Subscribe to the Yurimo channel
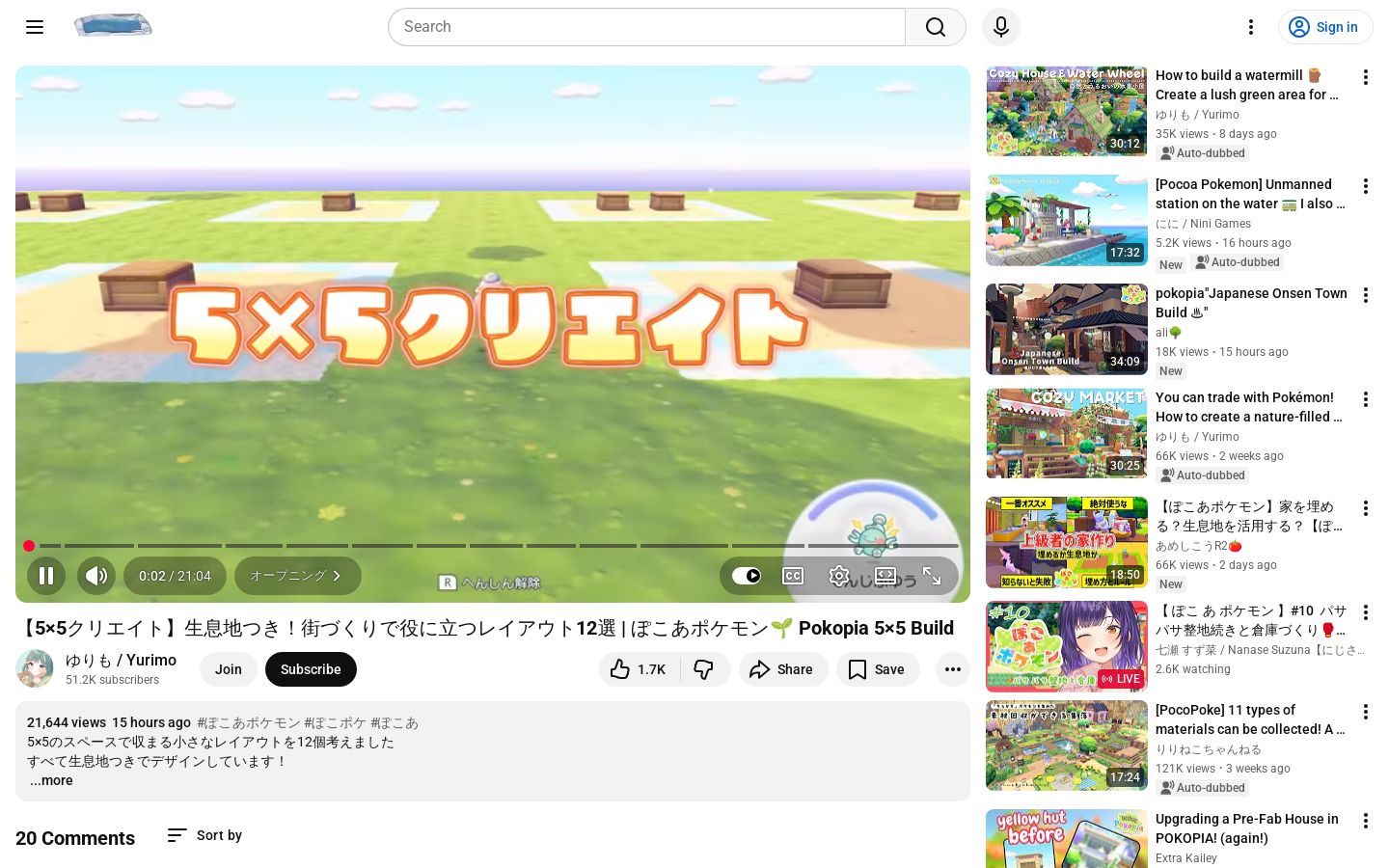1389x868 pixels. point(311,669)
